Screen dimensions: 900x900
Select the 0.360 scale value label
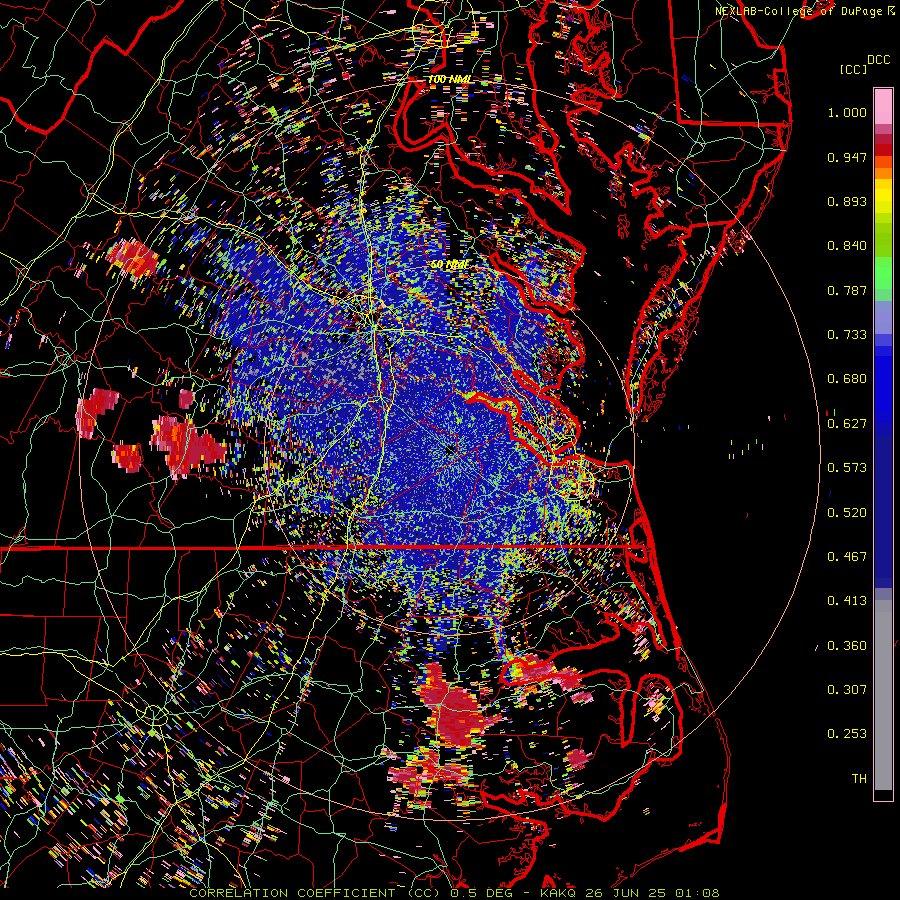847,646
